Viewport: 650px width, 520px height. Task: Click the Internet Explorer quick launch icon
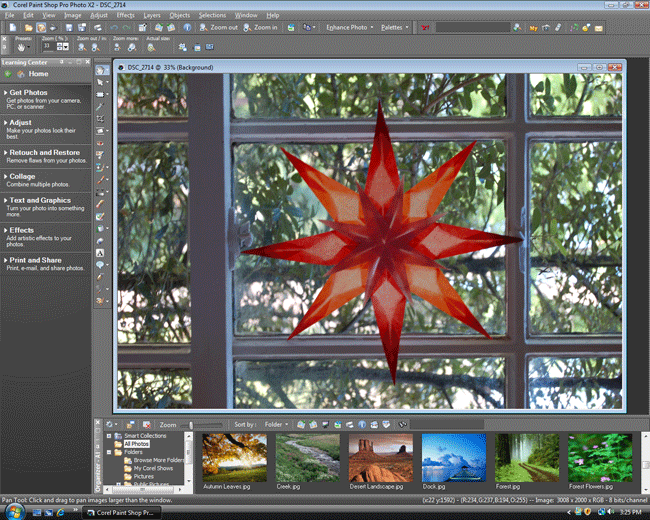point(60,513)
